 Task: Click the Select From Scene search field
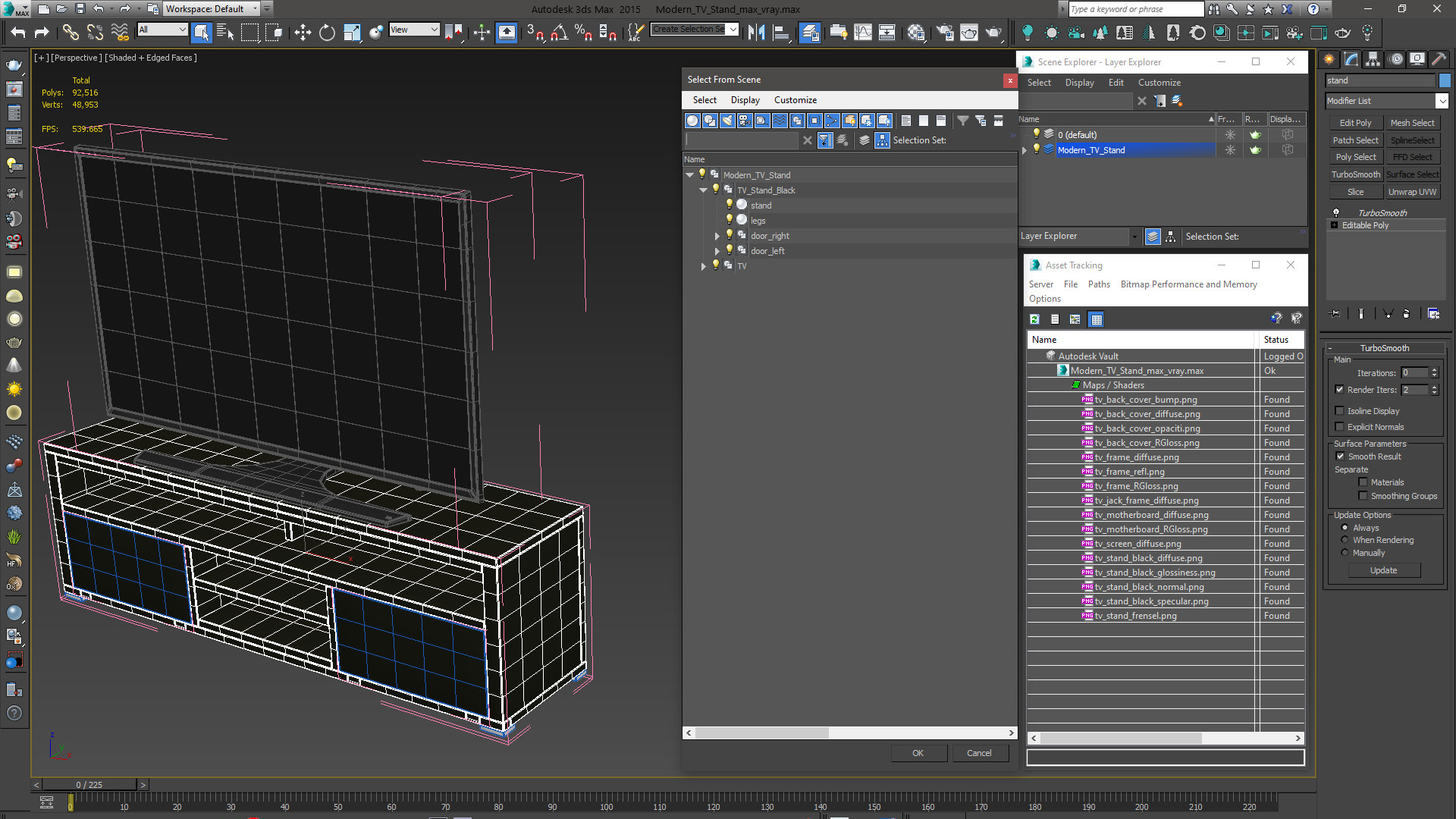click(742, 140)
